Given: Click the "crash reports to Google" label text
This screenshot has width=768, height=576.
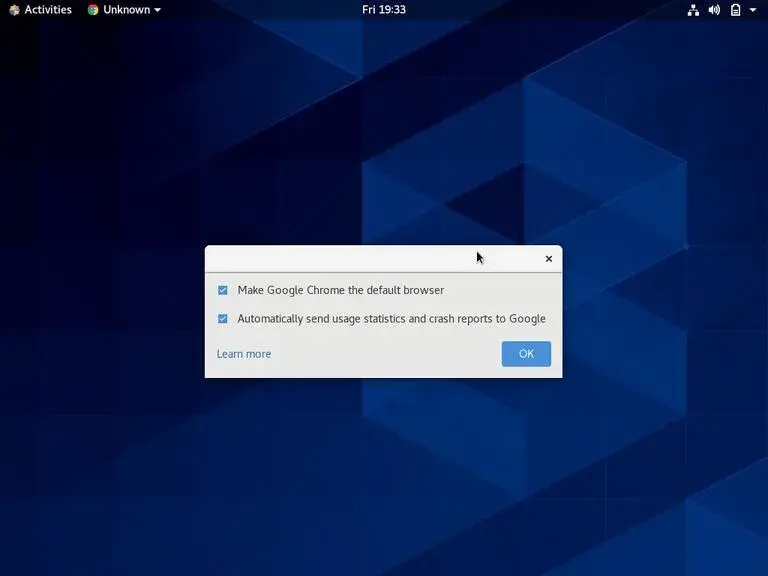Looking at the screenshot, I should pos(487,319).
